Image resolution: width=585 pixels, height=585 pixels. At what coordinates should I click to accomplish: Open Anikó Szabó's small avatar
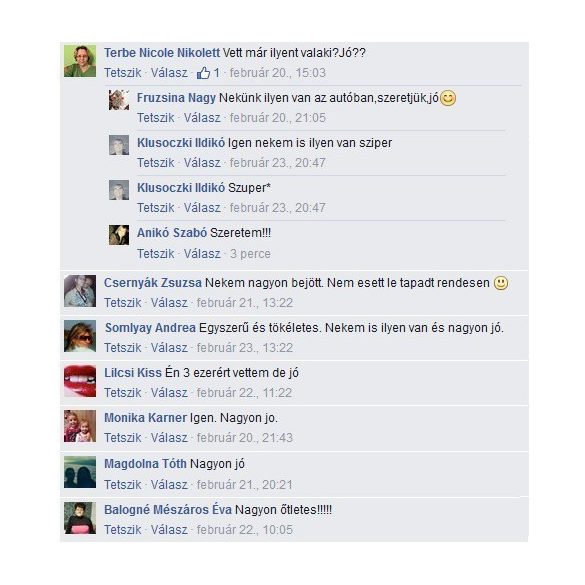119,235
